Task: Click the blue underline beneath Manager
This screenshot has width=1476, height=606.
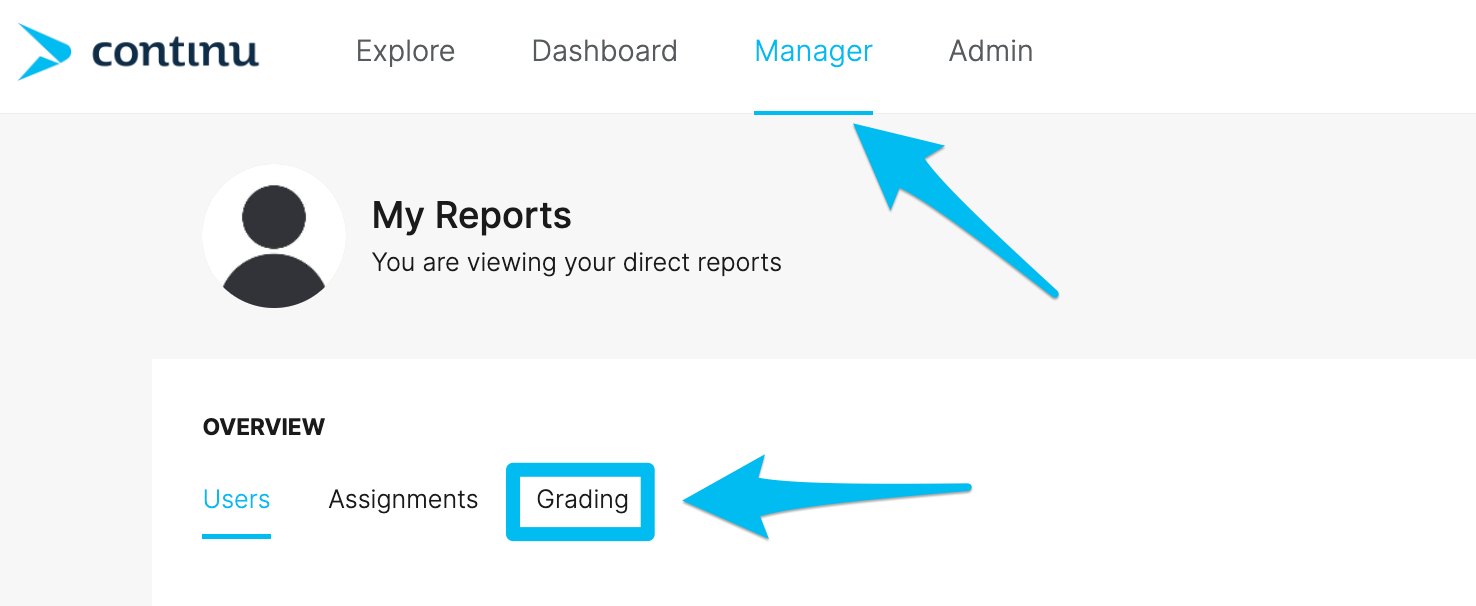Action: click(813, 112)
